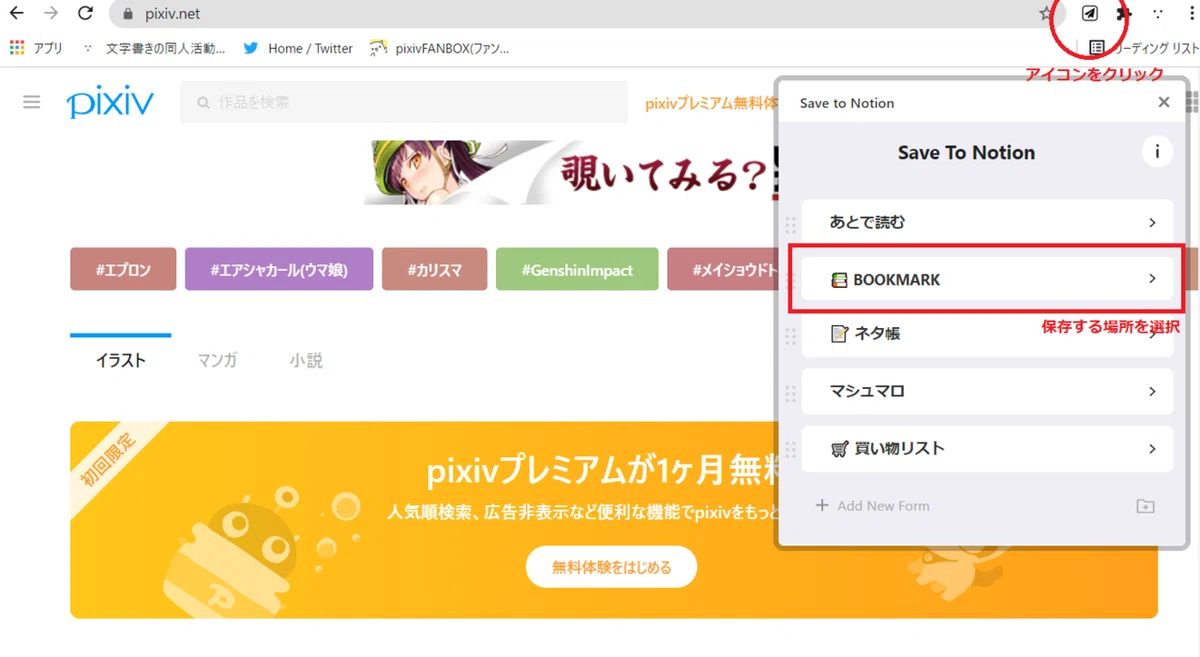Click the ネタ帳 memo emoji icon

[839, 334]
